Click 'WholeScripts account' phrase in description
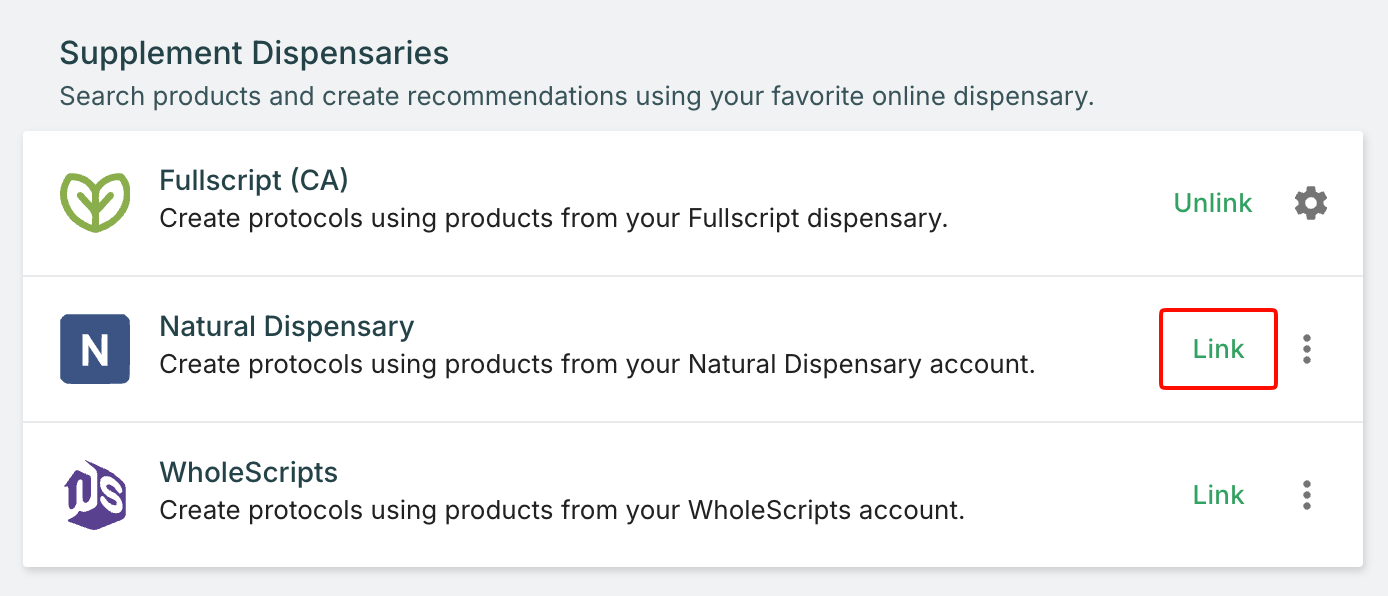Screen dimensions: 1388x596 point(824,510)
